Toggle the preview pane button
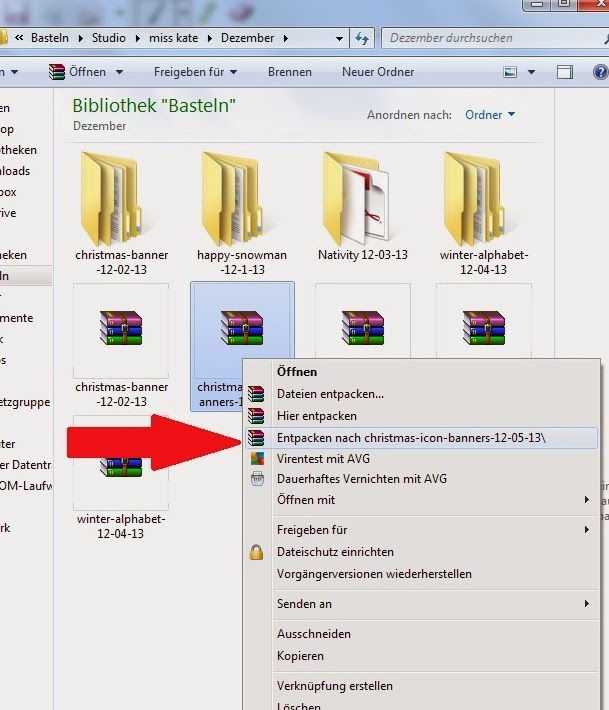 (x=565, y=72)
